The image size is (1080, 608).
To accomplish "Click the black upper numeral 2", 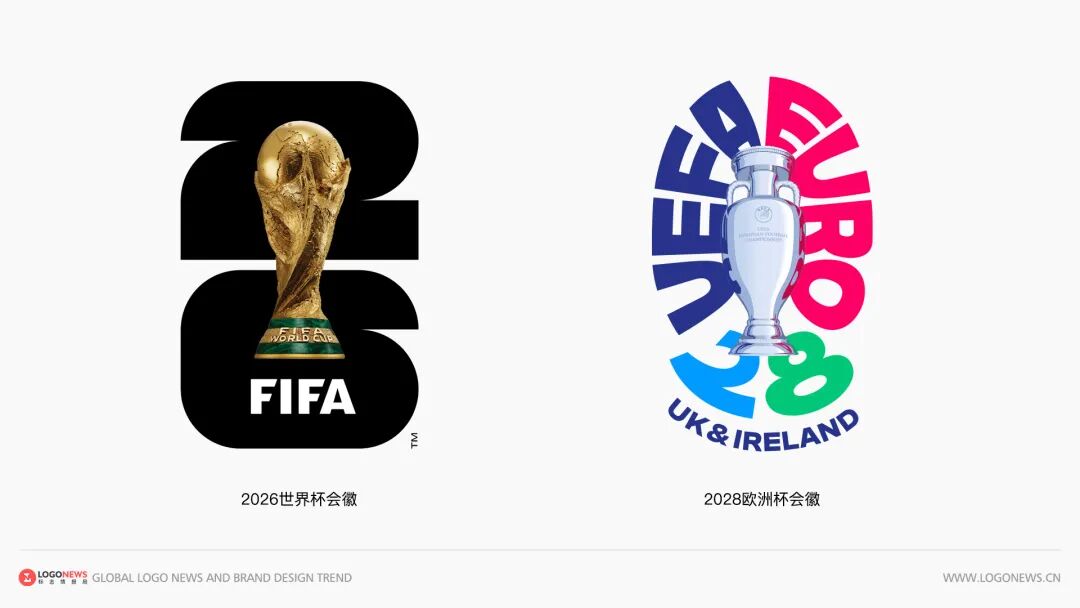I will tap(300, 170).
